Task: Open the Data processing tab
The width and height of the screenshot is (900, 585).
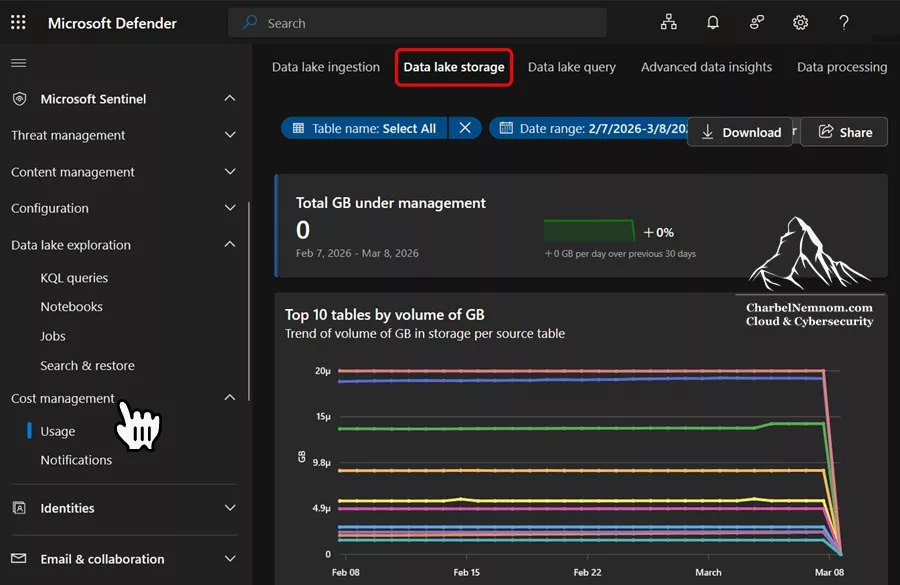Action: pyautogui.click(x=841, y=67)
